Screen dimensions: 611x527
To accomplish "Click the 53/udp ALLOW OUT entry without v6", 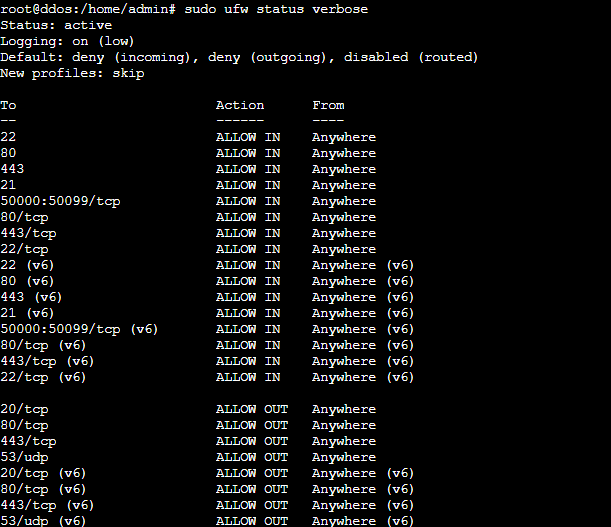I will [24, 457].
